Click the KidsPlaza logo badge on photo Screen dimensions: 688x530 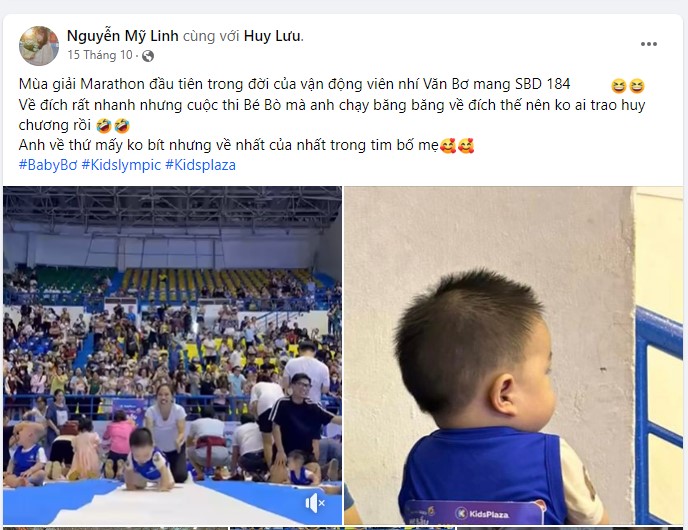[x=476, y=512]
